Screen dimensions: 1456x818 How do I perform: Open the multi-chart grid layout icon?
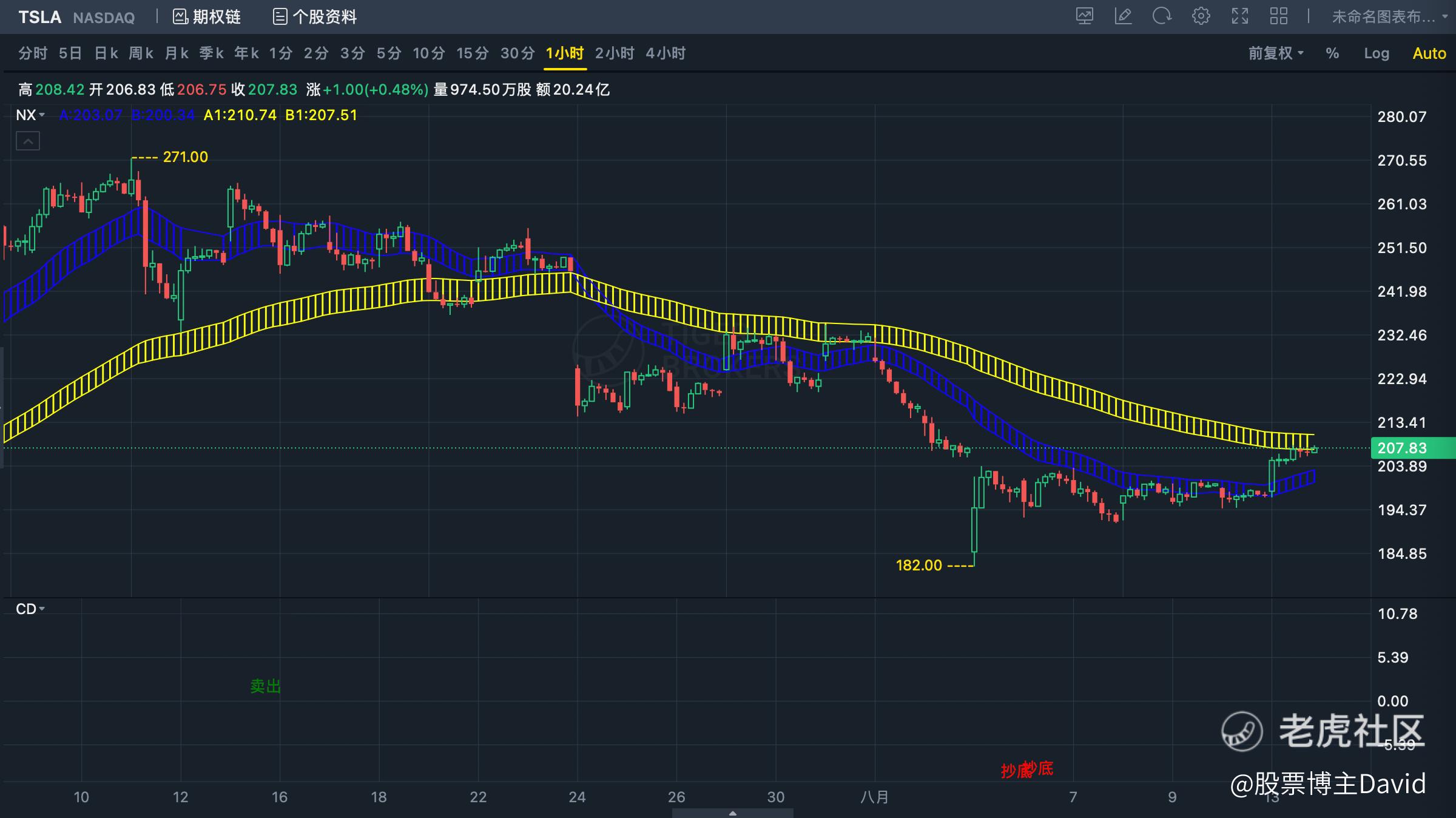tap(1278, 16)
